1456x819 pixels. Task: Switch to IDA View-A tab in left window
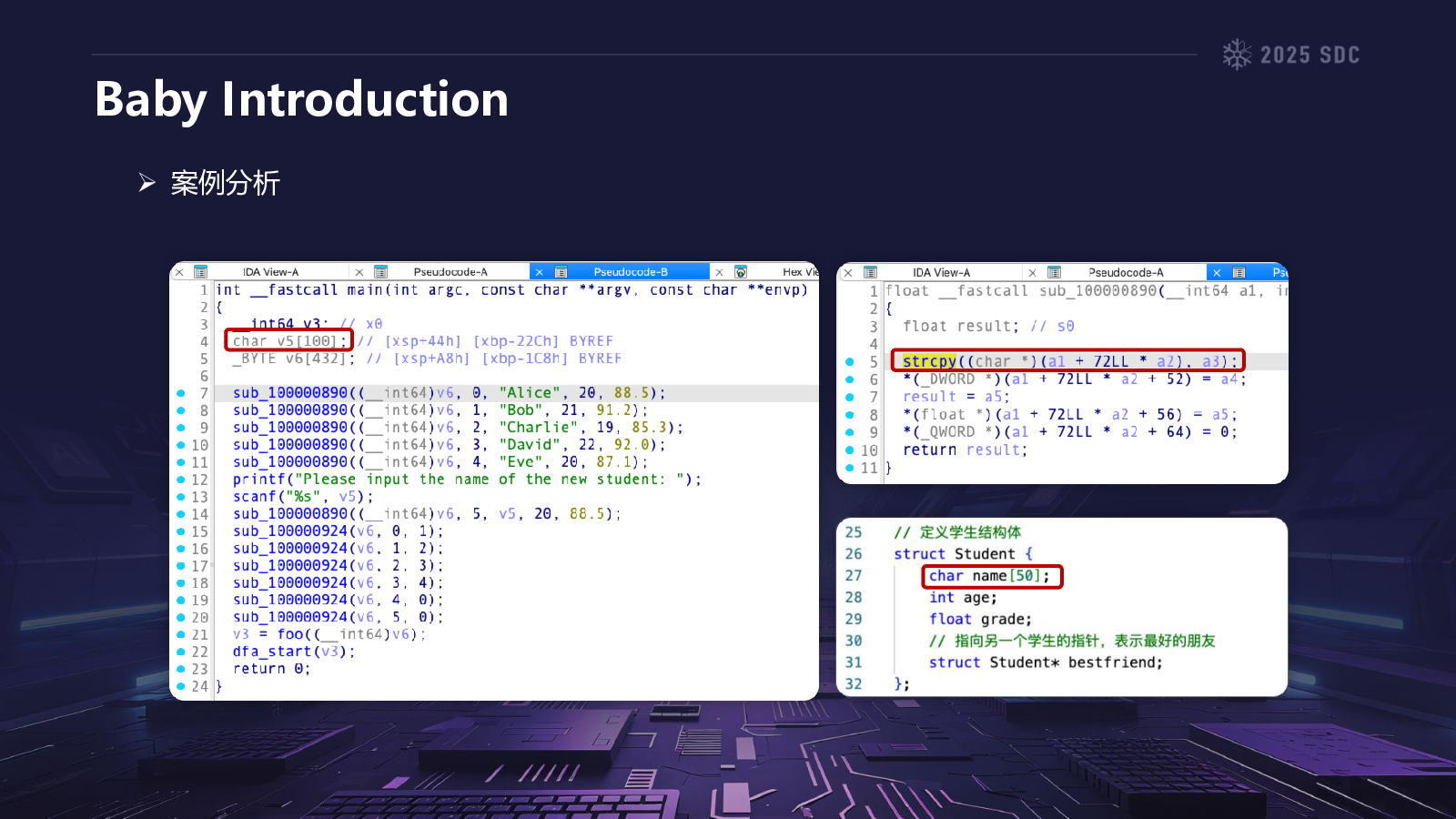click(x=270, y=272)
